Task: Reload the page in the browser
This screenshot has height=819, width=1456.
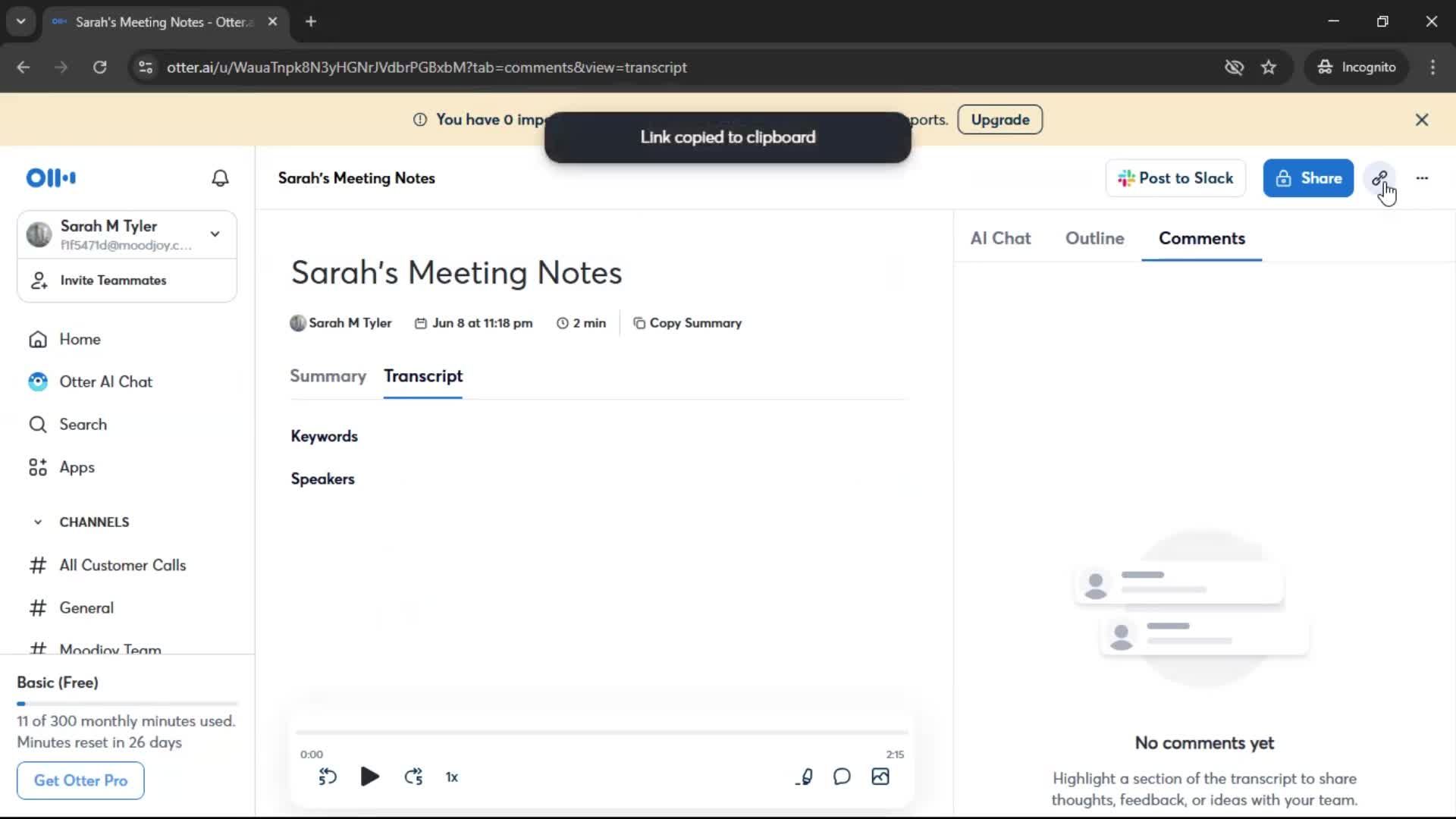Action: pos(99,67)
